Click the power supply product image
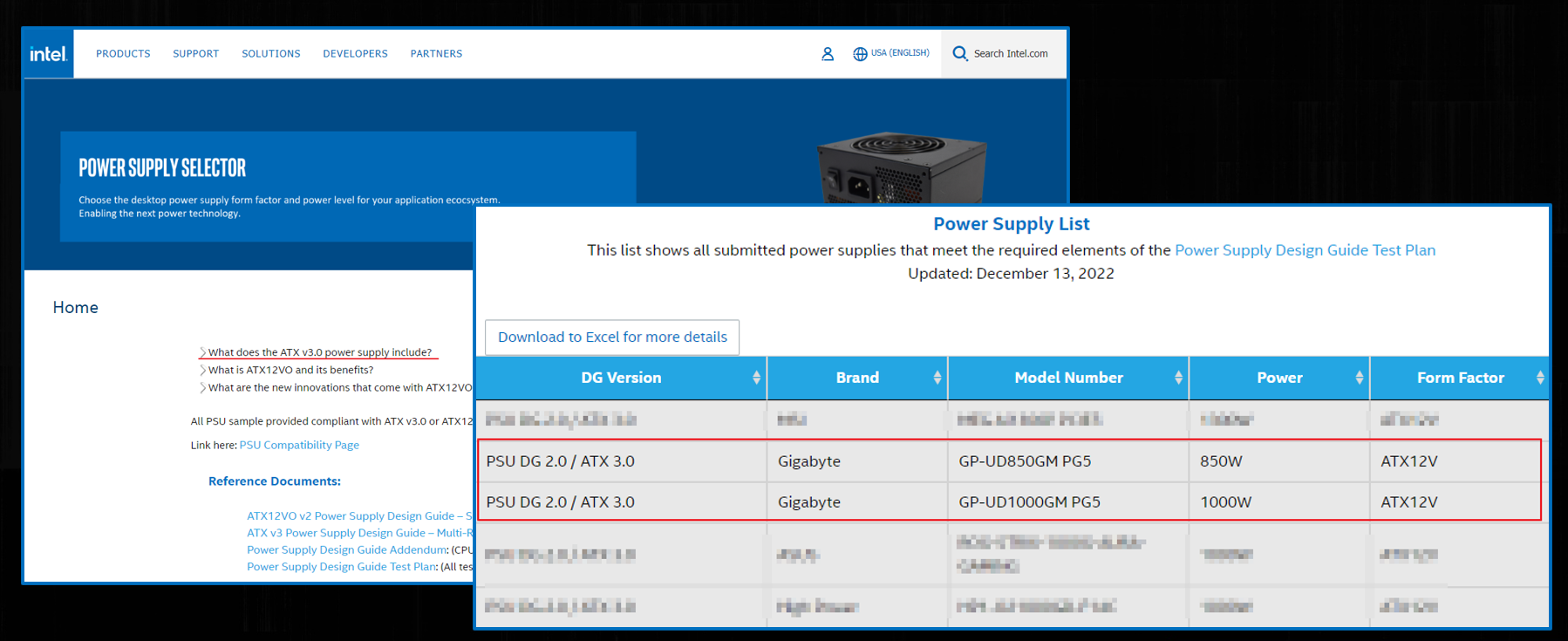This screenshot has height=641, width=1568. (x=902, y=167)
